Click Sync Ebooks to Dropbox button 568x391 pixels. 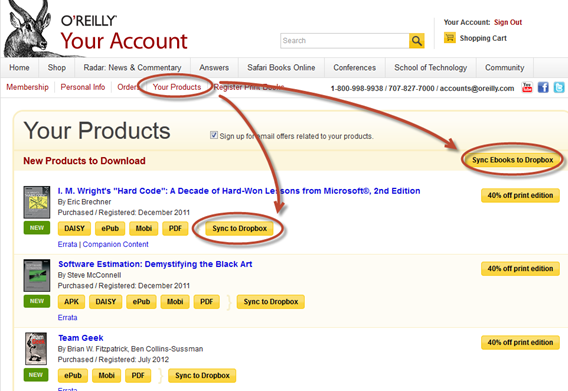(x=512, y=160)
